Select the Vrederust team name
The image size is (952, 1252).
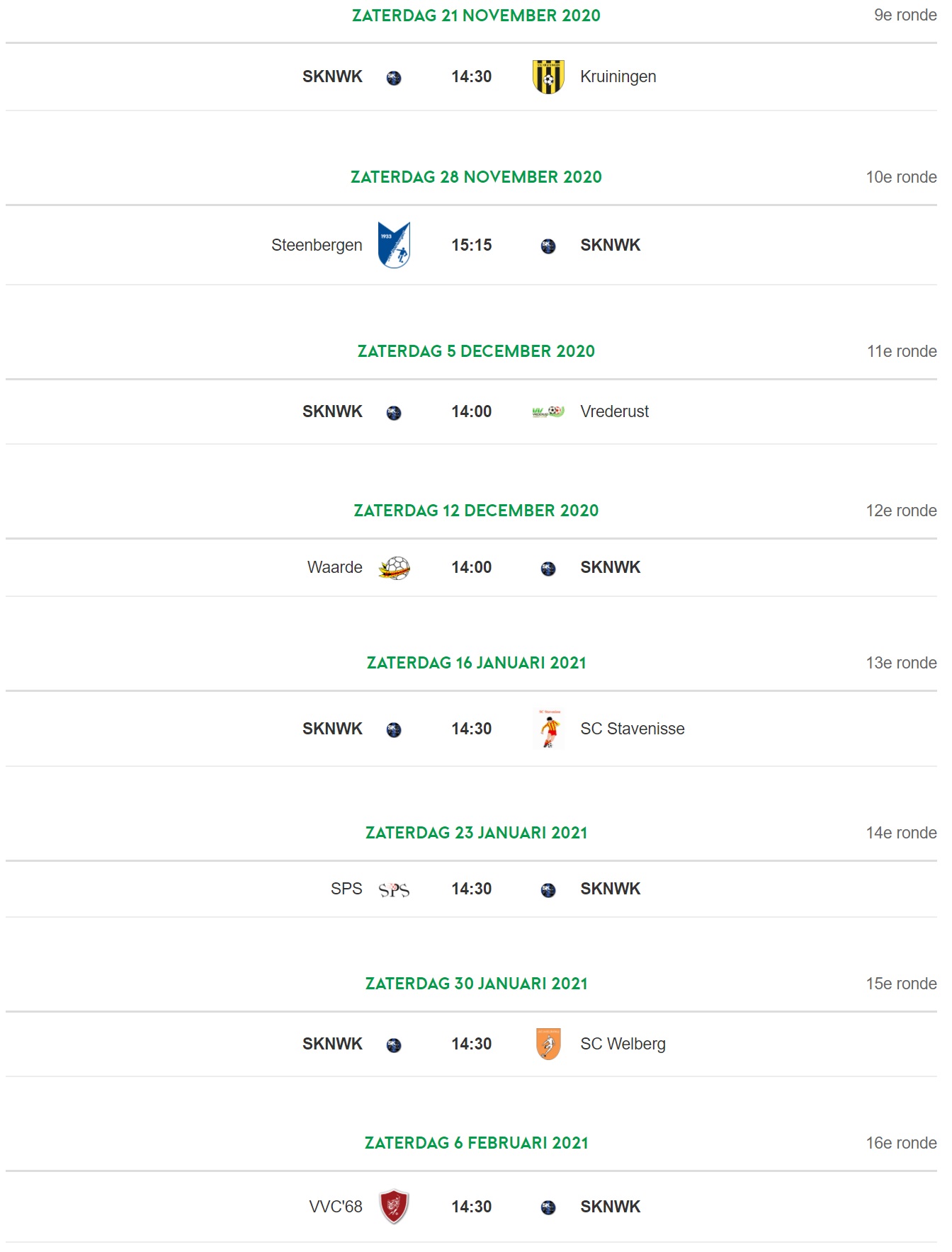[614, 411]
